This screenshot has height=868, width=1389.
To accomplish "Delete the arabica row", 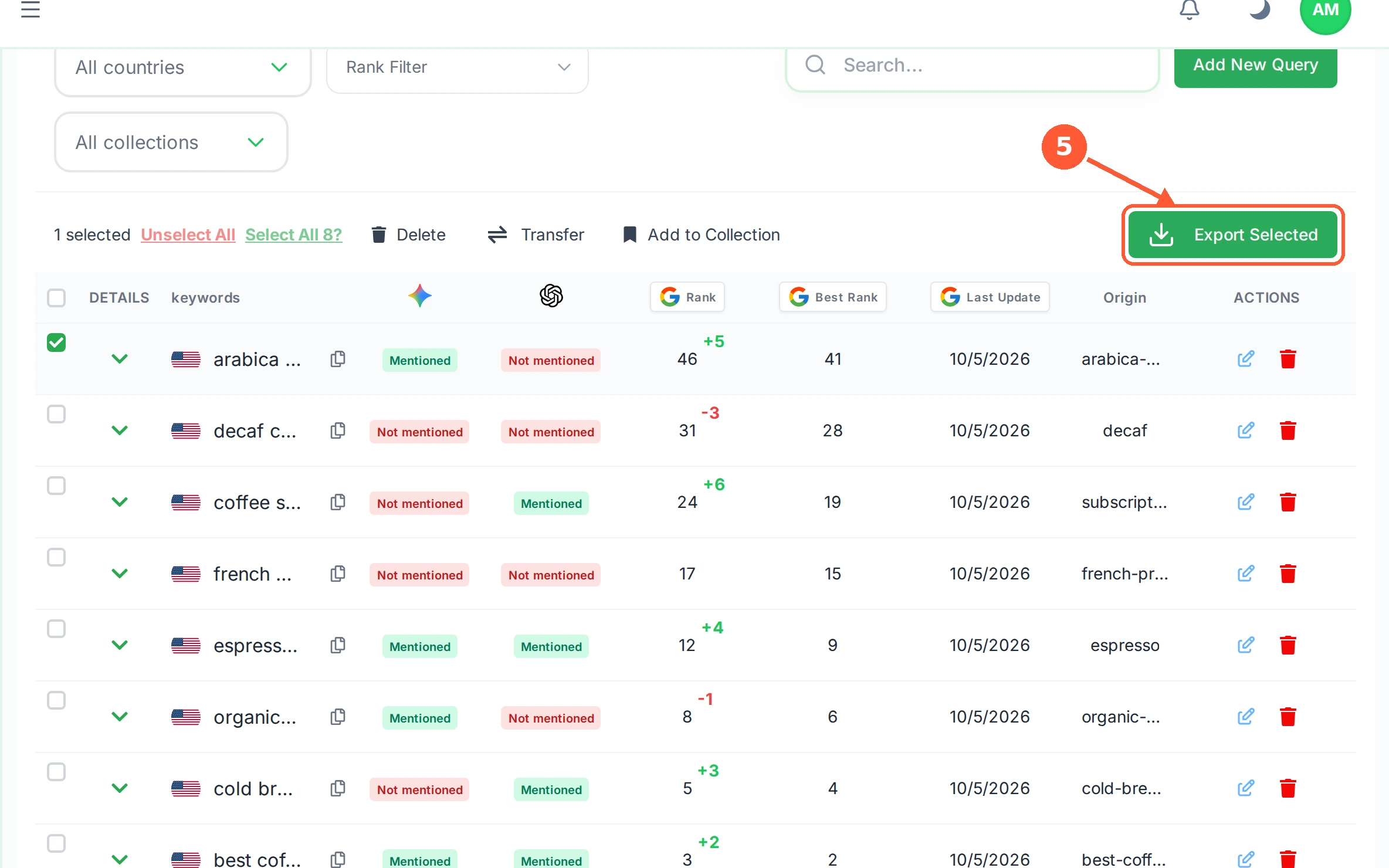I will point(1288,359).
